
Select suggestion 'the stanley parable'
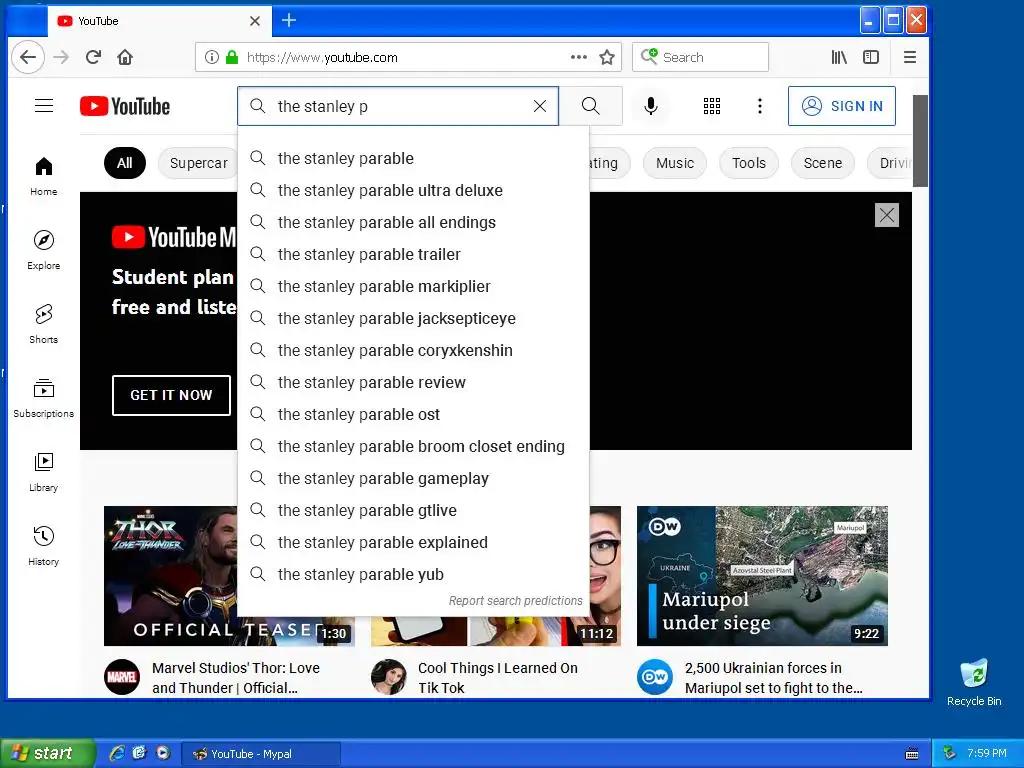pos(413,159)
